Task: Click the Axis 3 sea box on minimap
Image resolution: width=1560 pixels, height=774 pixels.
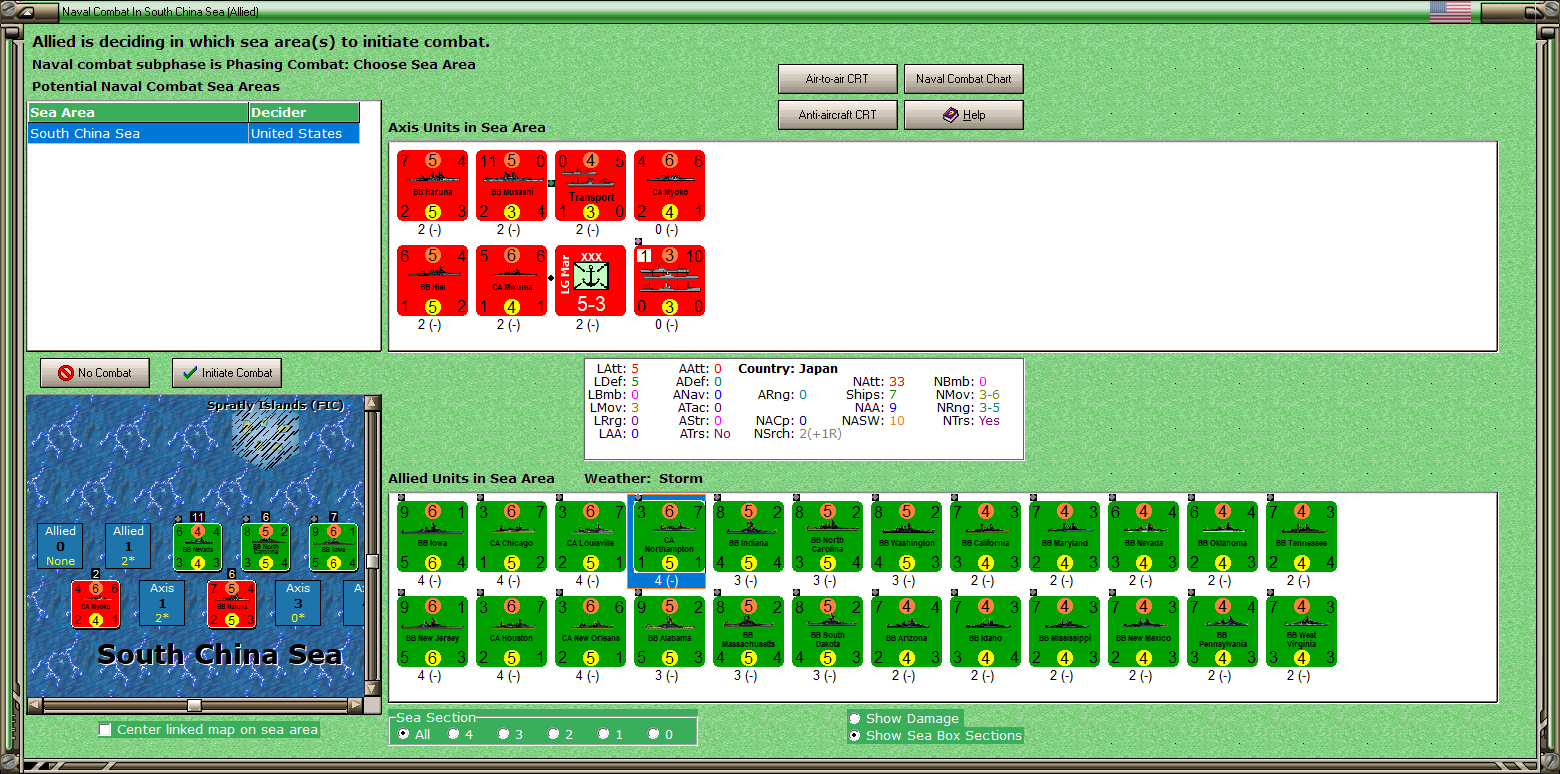Action: point(297,604)
